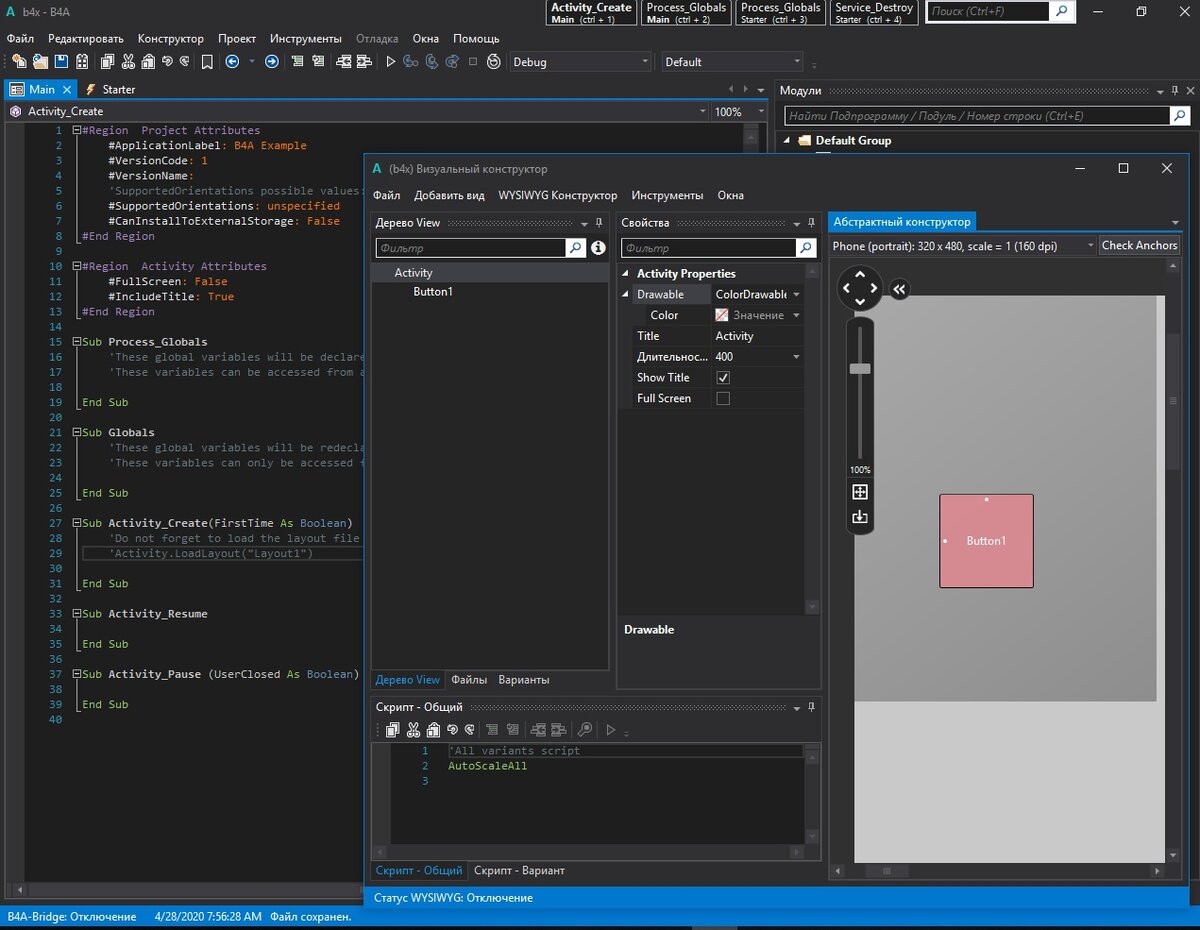Click the zoom-to-fit icon under zoom slider
The image size is (1200, 930).
(x=859, y=492)
